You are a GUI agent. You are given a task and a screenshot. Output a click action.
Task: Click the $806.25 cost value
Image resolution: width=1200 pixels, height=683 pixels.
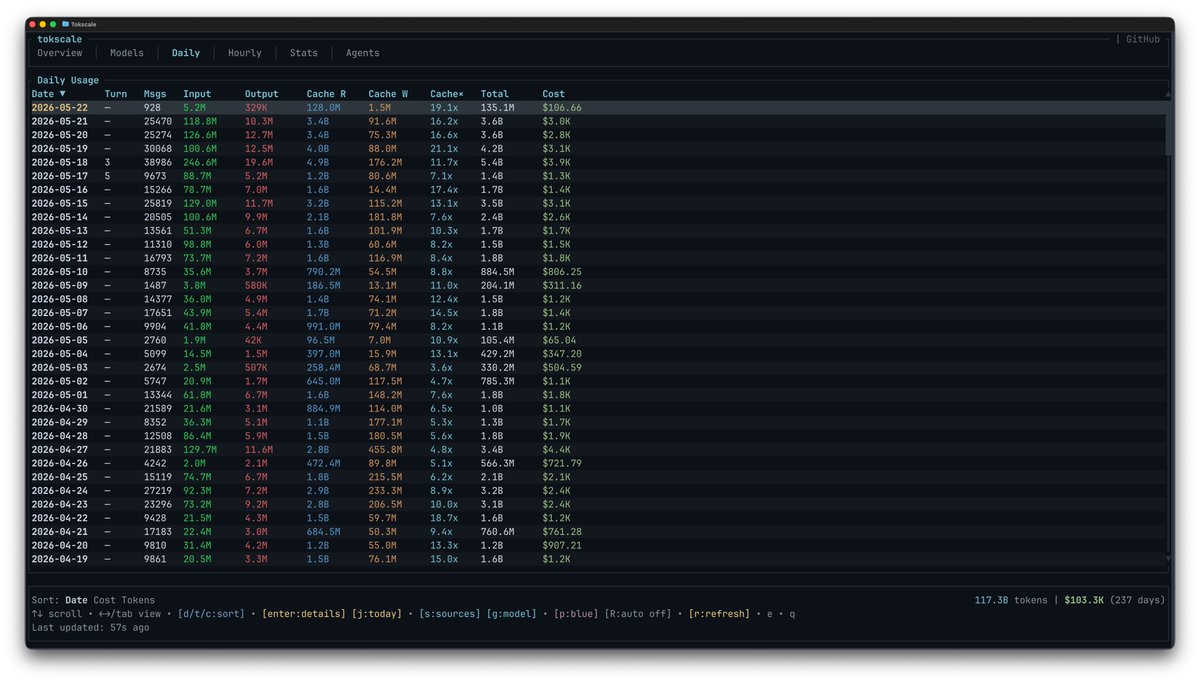point(562,271)
